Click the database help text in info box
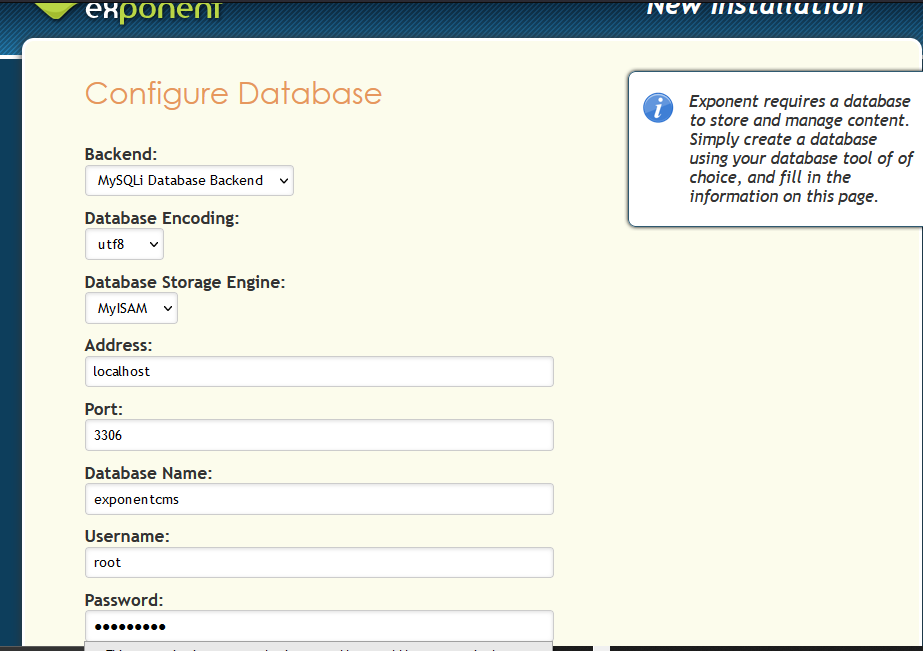The image size is (923, 651). pos(800,149)
